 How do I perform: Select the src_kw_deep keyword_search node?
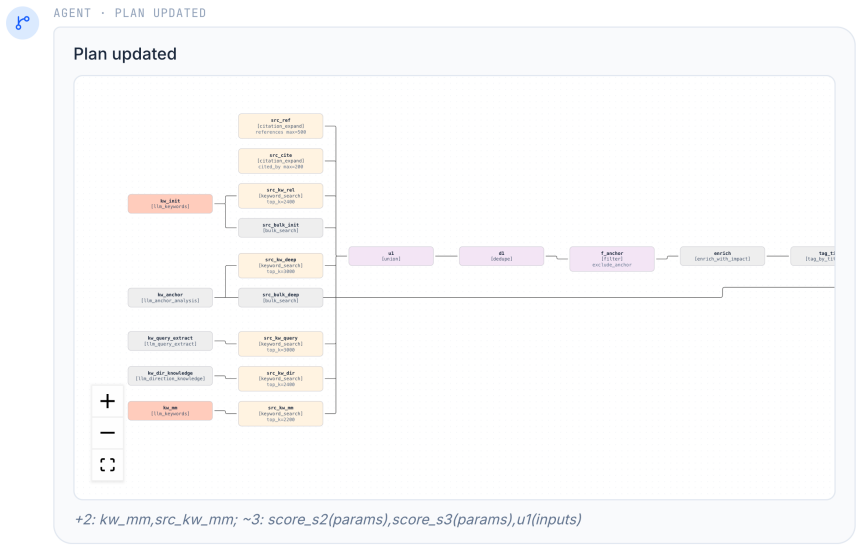pyautogui.click(x=280, y=266)
